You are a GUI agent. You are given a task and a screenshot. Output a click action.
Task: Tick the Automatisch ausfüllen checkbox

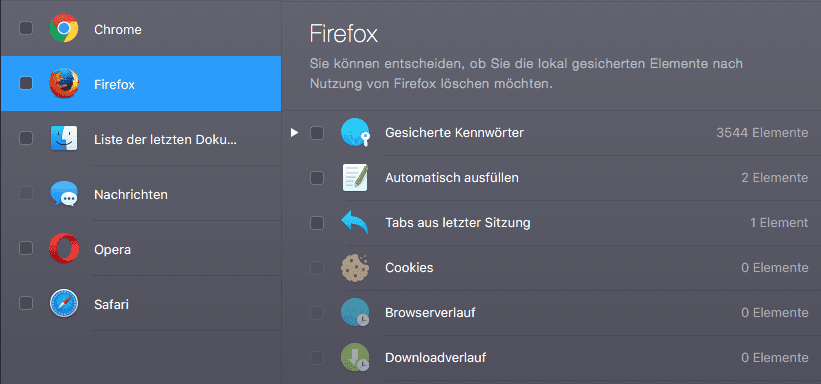pos(317,178)
